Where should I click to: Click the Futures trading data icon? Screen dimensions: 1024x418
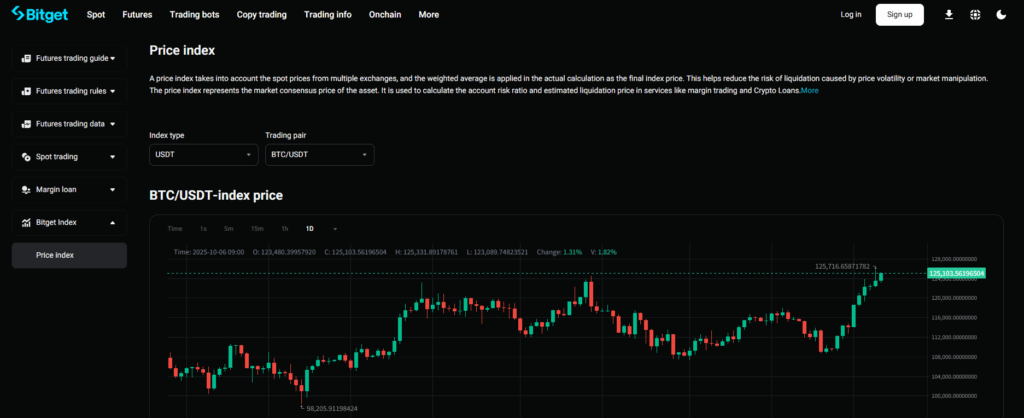point(27,124)
